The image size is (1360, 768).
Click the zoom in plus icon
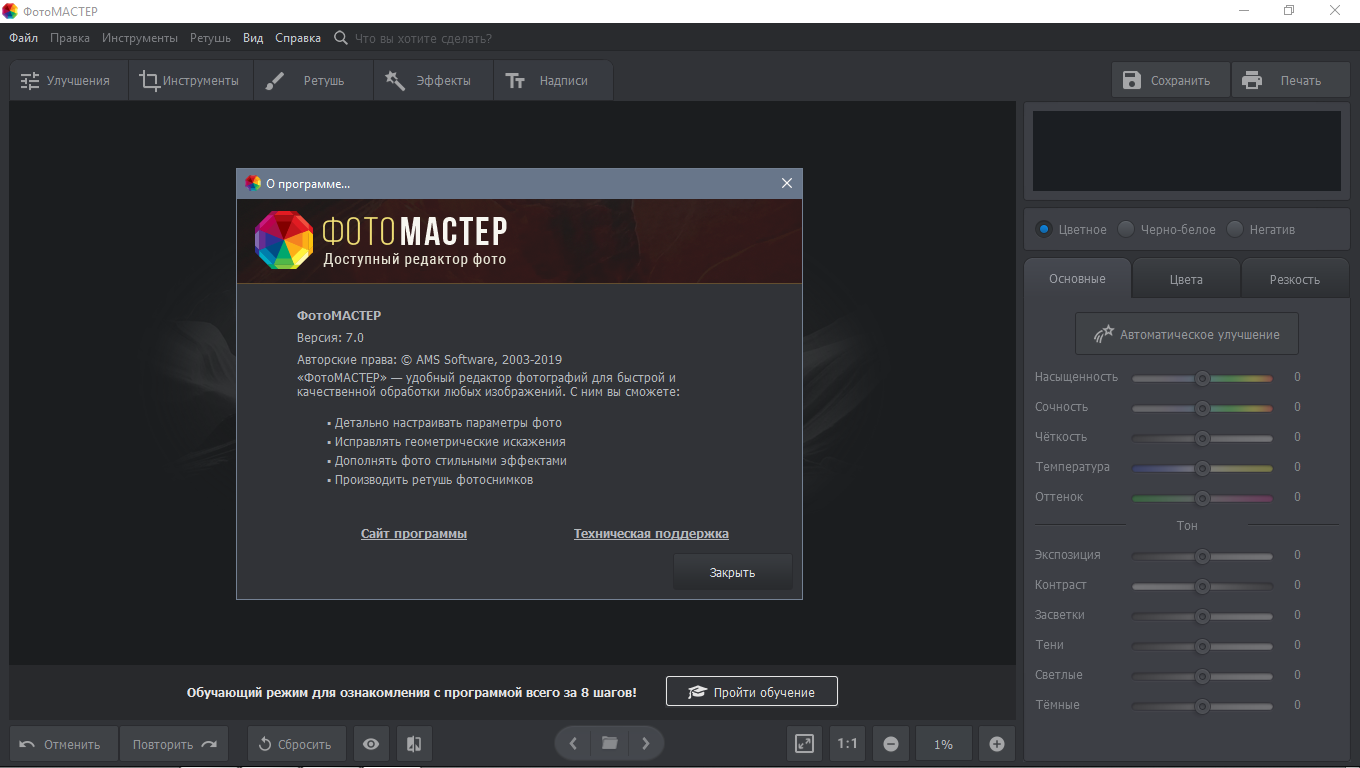tap(997, 744)
